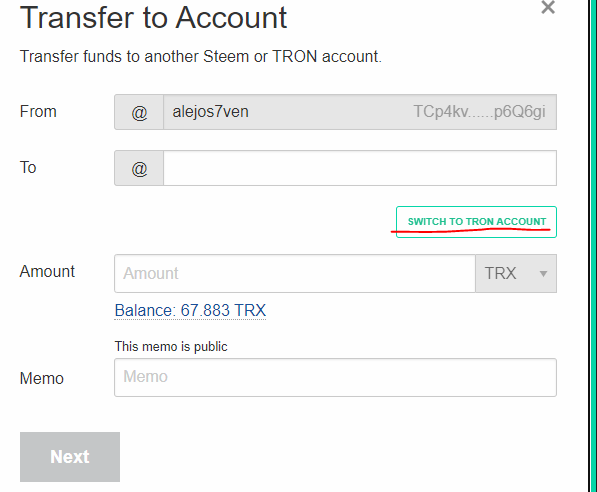Viewport: 597px width, 492px height.
Task: Focus the Memo input field
Action: (x=335, y=377)
